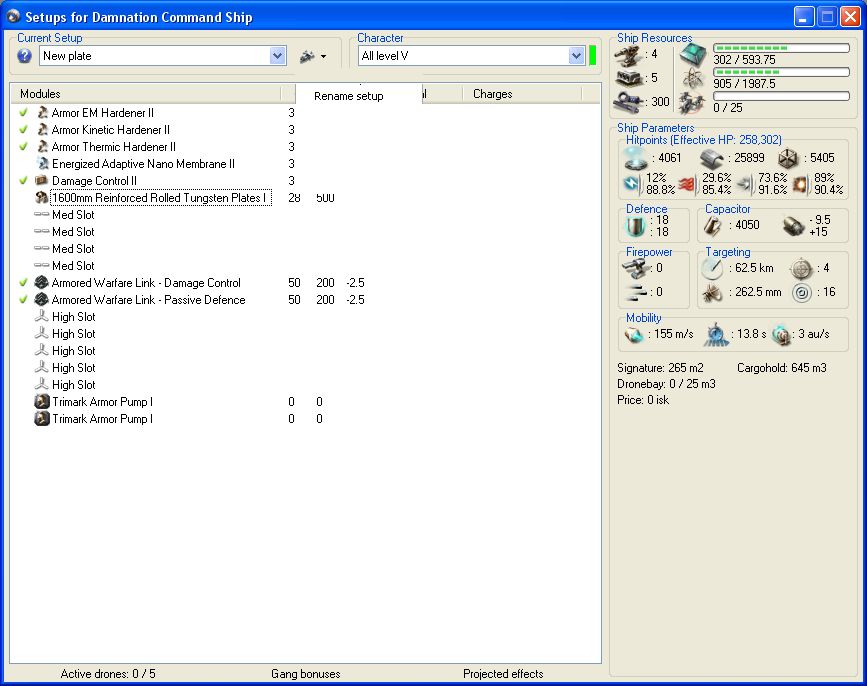The image size is (867, 686).
Task: Click the kinetic resistance icon
Action: (x=745, y=184)
